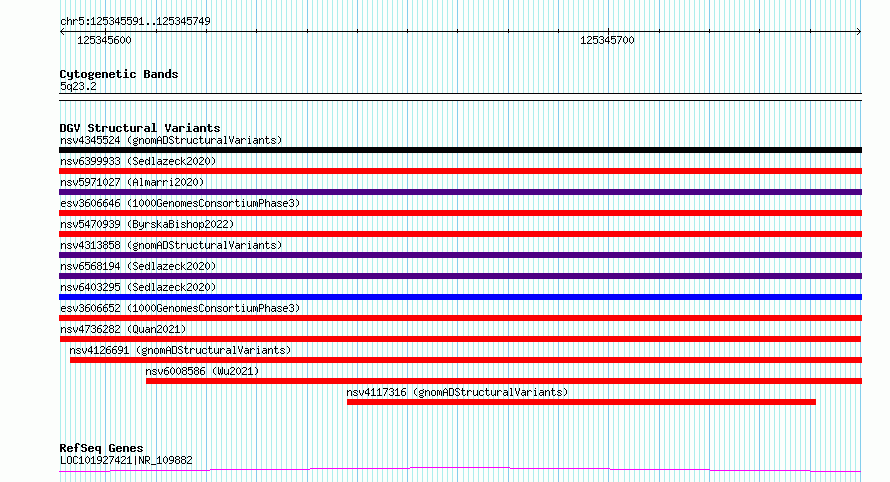
Task: Click the 125345600 ruler coordinate
Action: coord(104,40)
